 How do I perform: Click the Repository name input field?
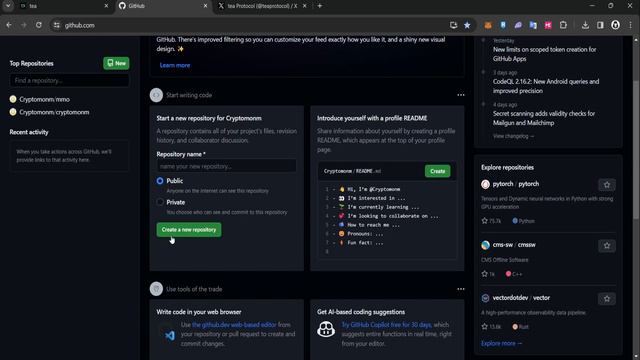[227, 166]
